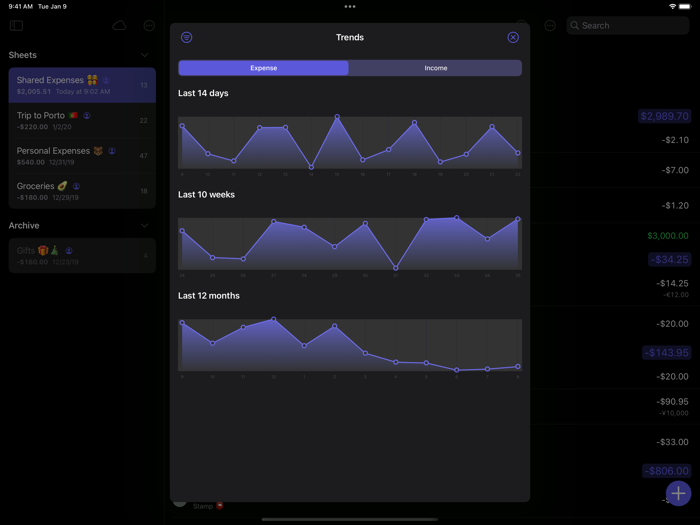Open the main view more options icon

tap(550, 25)
